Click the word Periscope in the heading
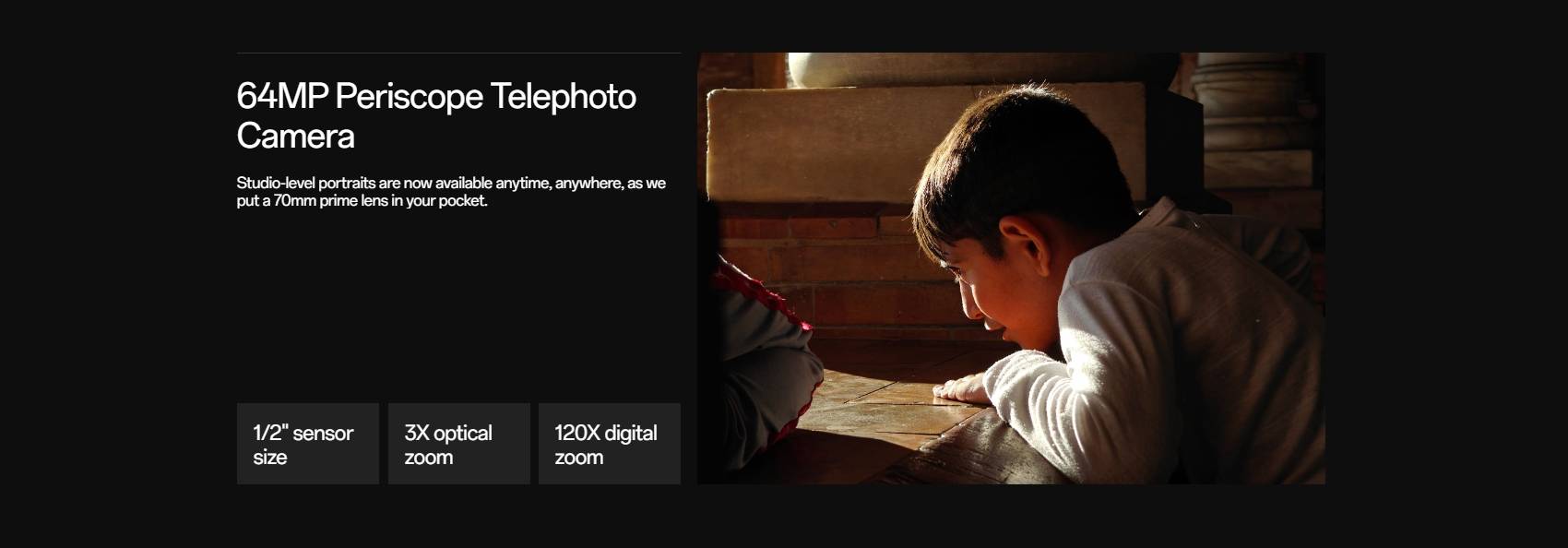The width and height of the screenshot is (1568, 548). 409,97
